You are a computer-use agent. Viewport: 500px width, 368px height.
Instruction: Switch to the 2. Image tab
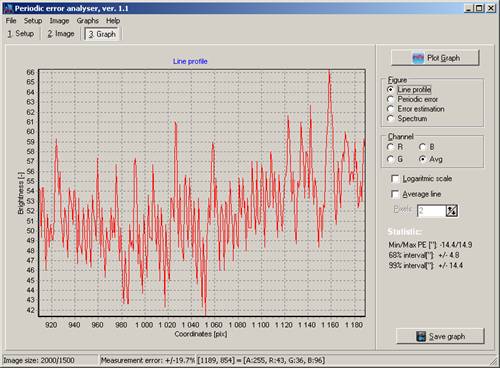coord(61,34)
